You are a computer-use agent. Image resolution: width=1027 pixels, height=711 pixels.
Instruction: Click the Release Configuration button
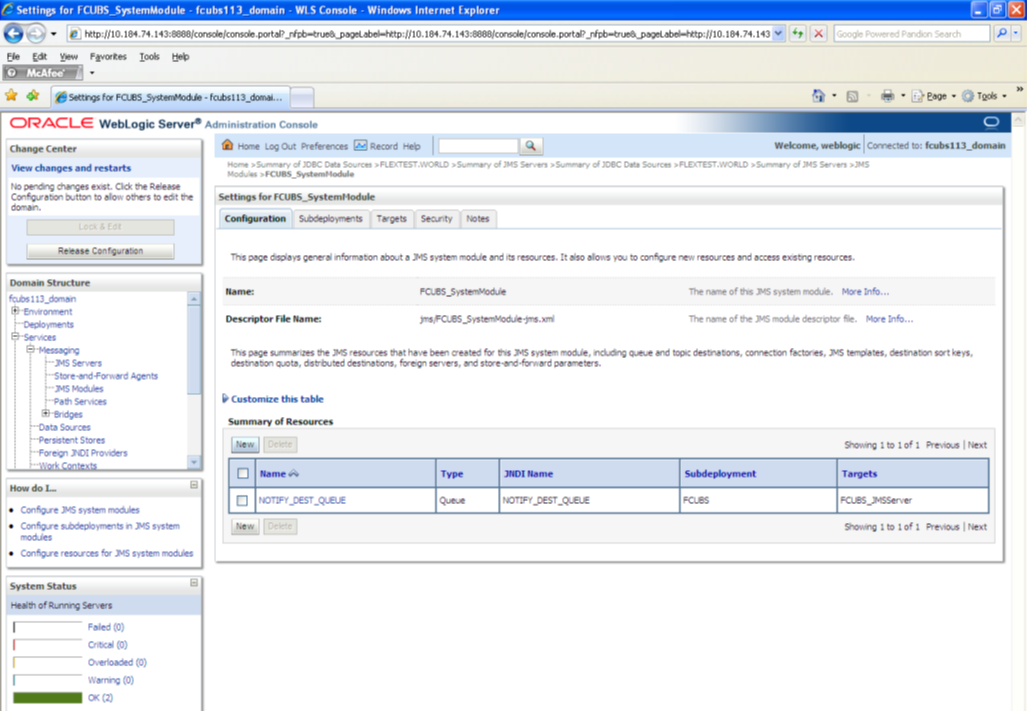click(x=100, y=251)
